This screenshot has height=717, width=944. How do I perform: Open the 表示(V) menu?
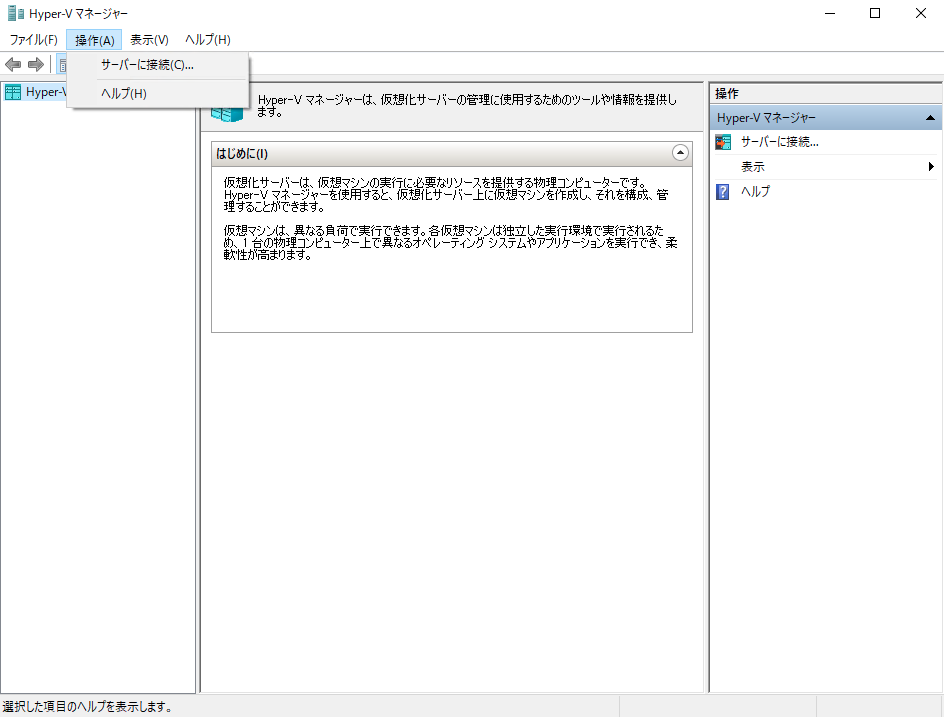[149, 40]
